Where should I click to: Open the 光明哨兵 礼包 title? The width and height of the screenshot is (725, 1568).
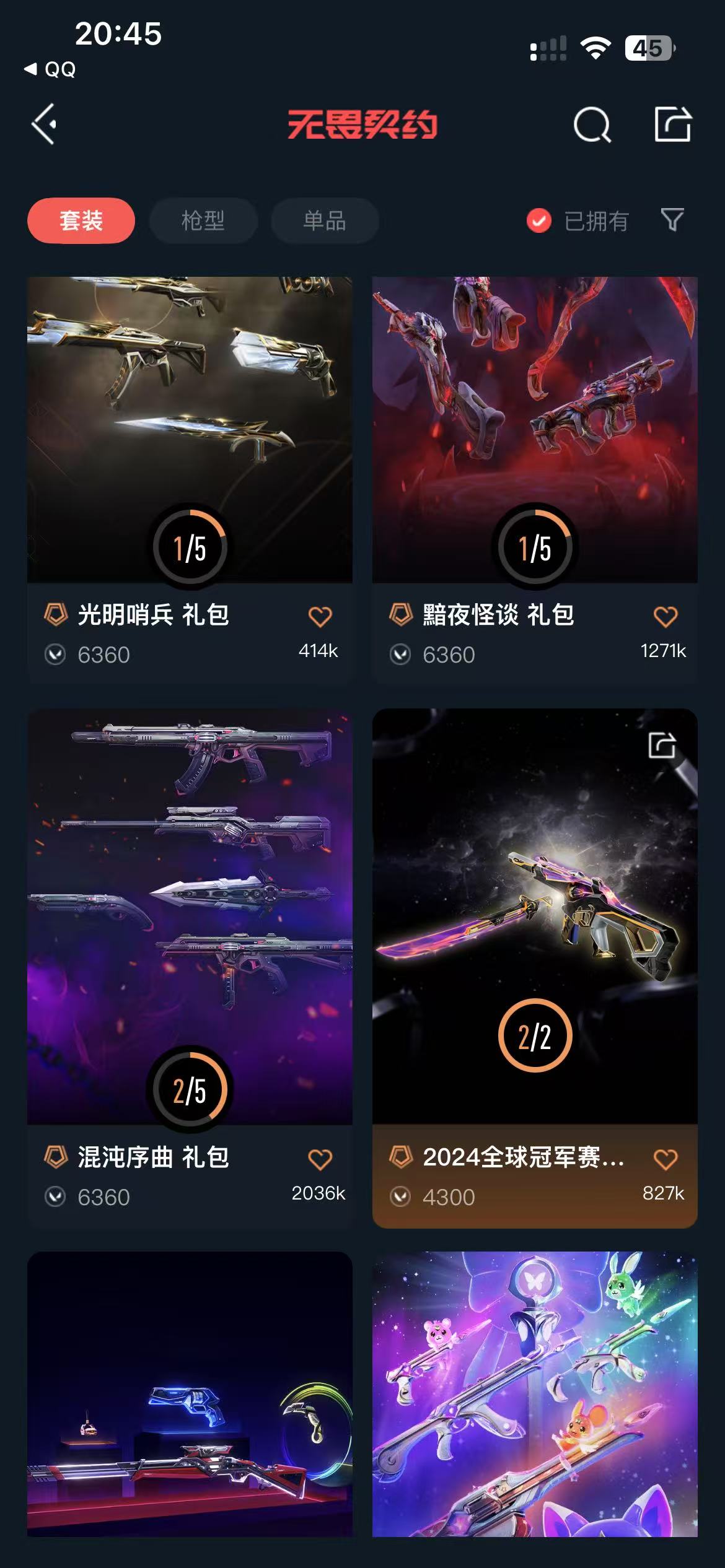coord(153,615)
